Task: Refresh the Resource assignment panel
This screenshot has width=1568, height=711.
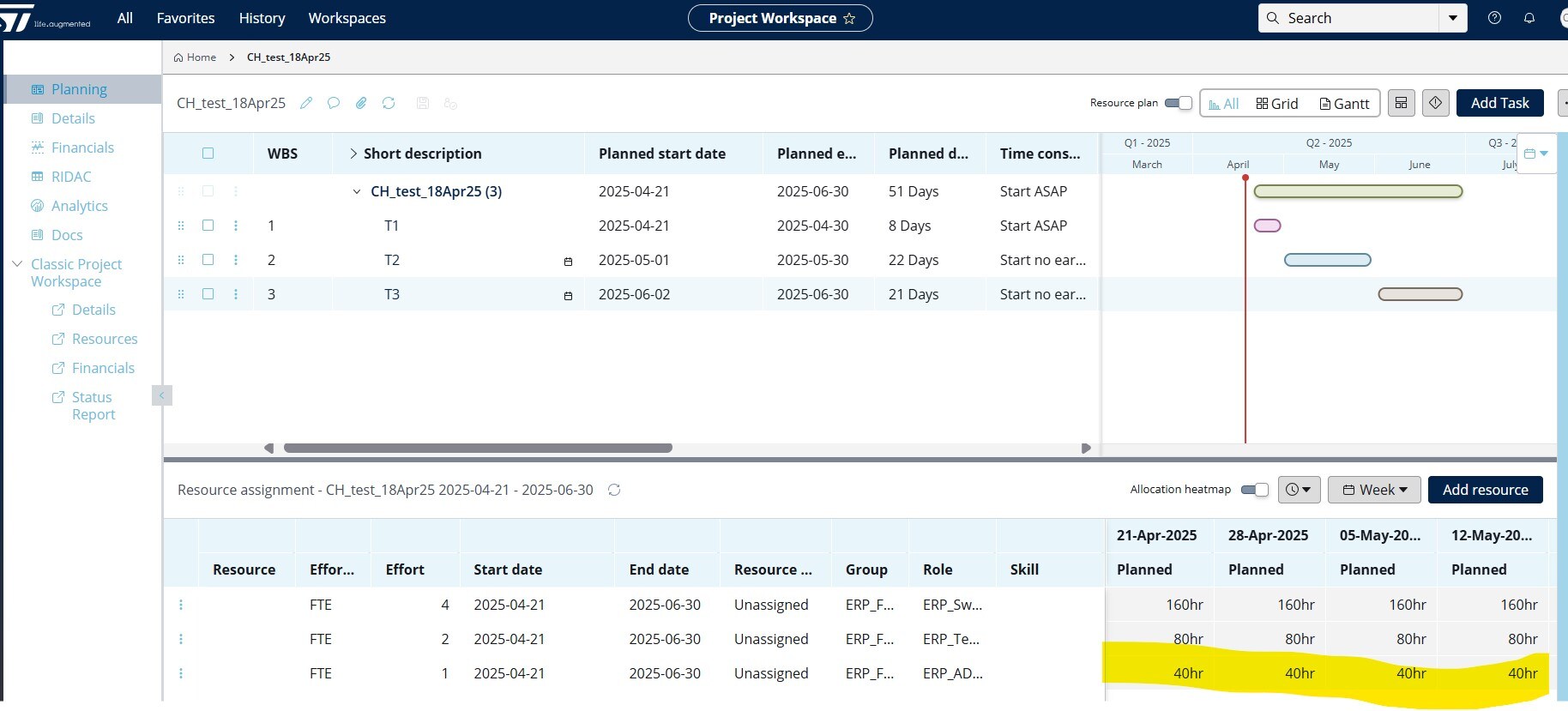Action: [x=614, y=490]
